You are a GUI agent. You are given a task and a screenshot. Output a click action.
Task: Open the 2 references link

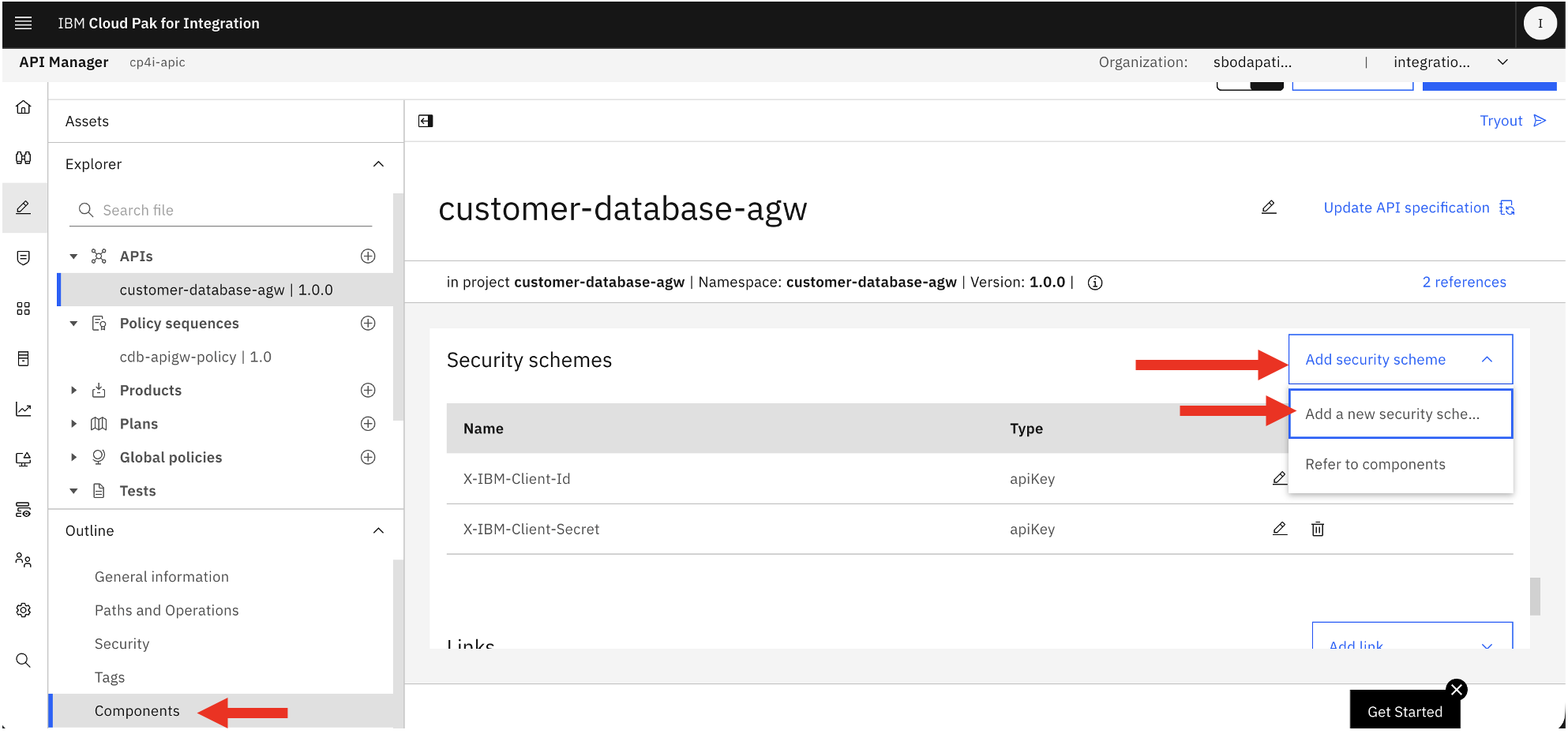coord(1464,283)
